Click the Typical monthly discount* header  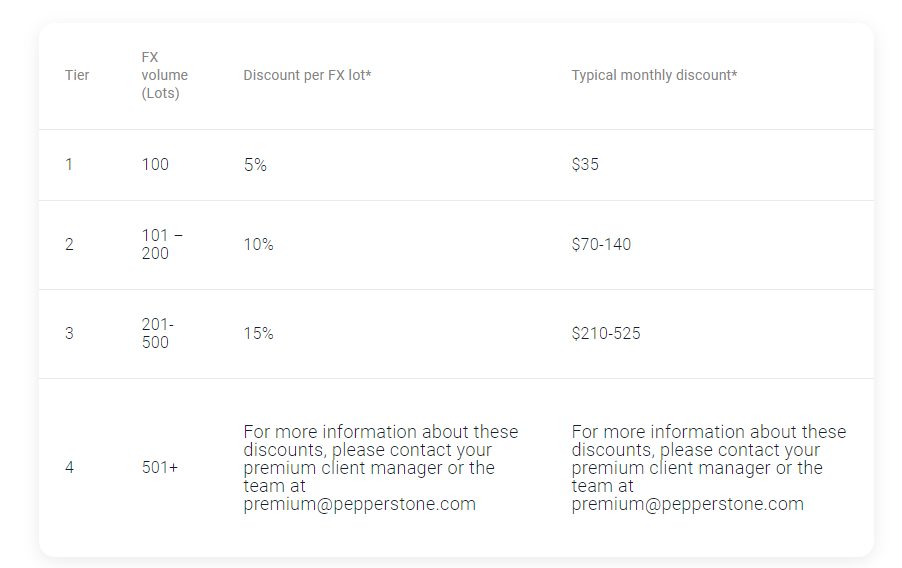pyautogui.click(x=654, y=75)
